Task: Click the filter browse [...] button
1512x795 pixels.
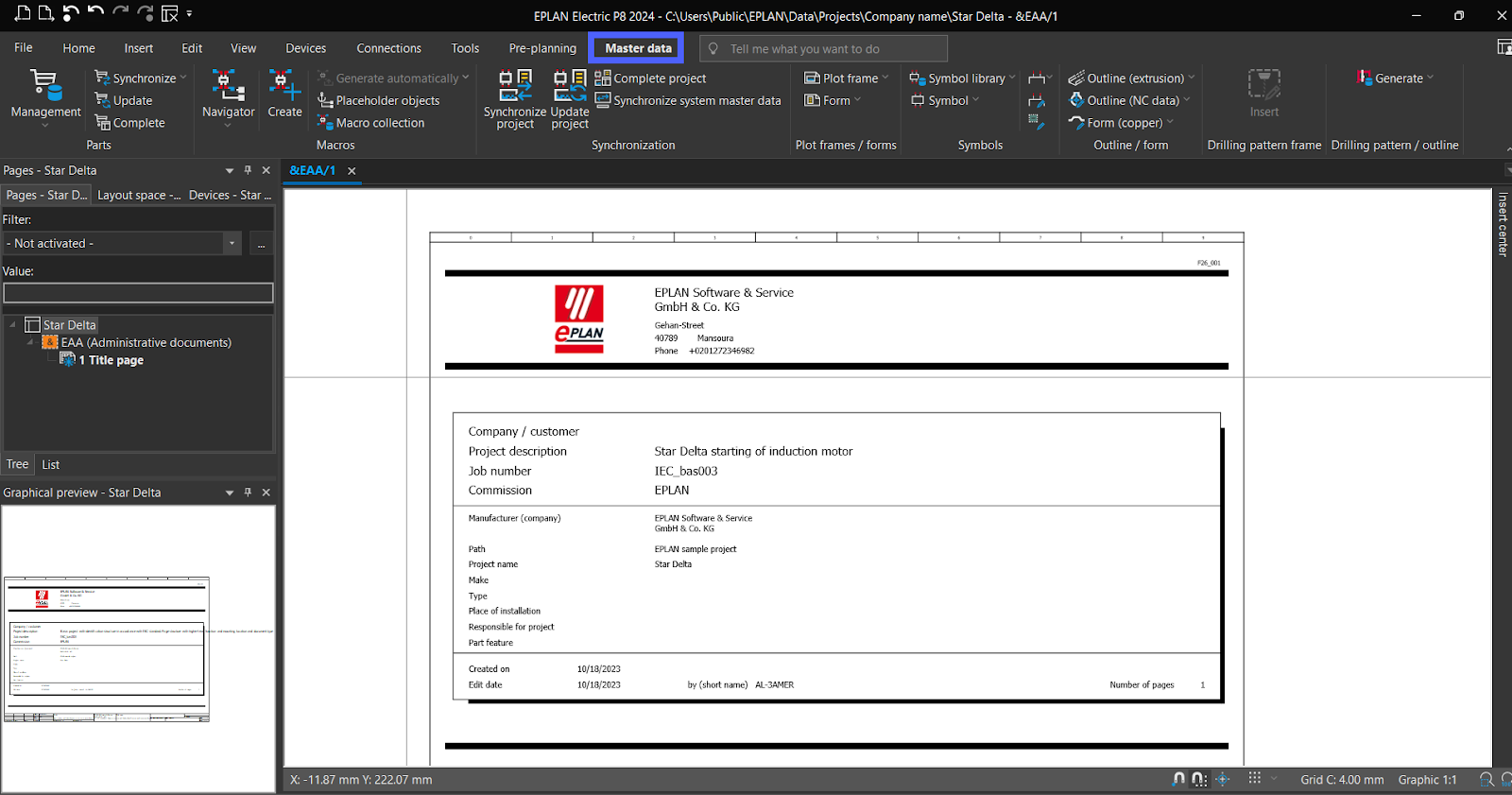Action: [x=262, y=244]
